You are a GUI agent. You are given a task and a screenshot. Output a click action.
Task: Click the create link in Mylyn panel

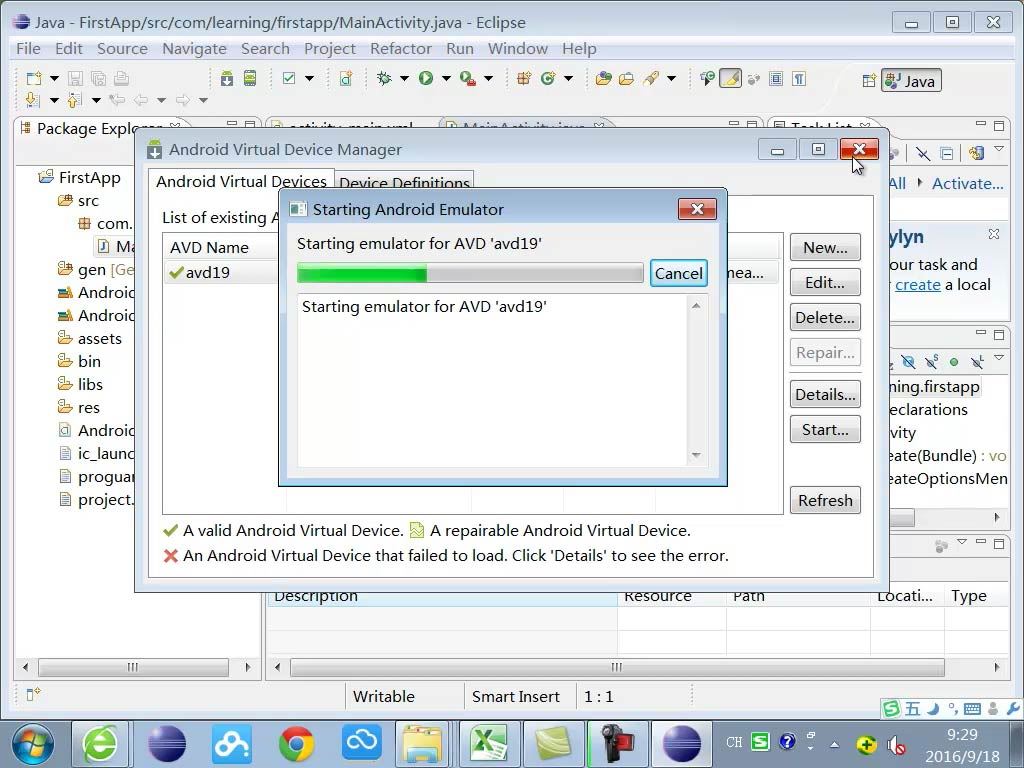(918, 285)
